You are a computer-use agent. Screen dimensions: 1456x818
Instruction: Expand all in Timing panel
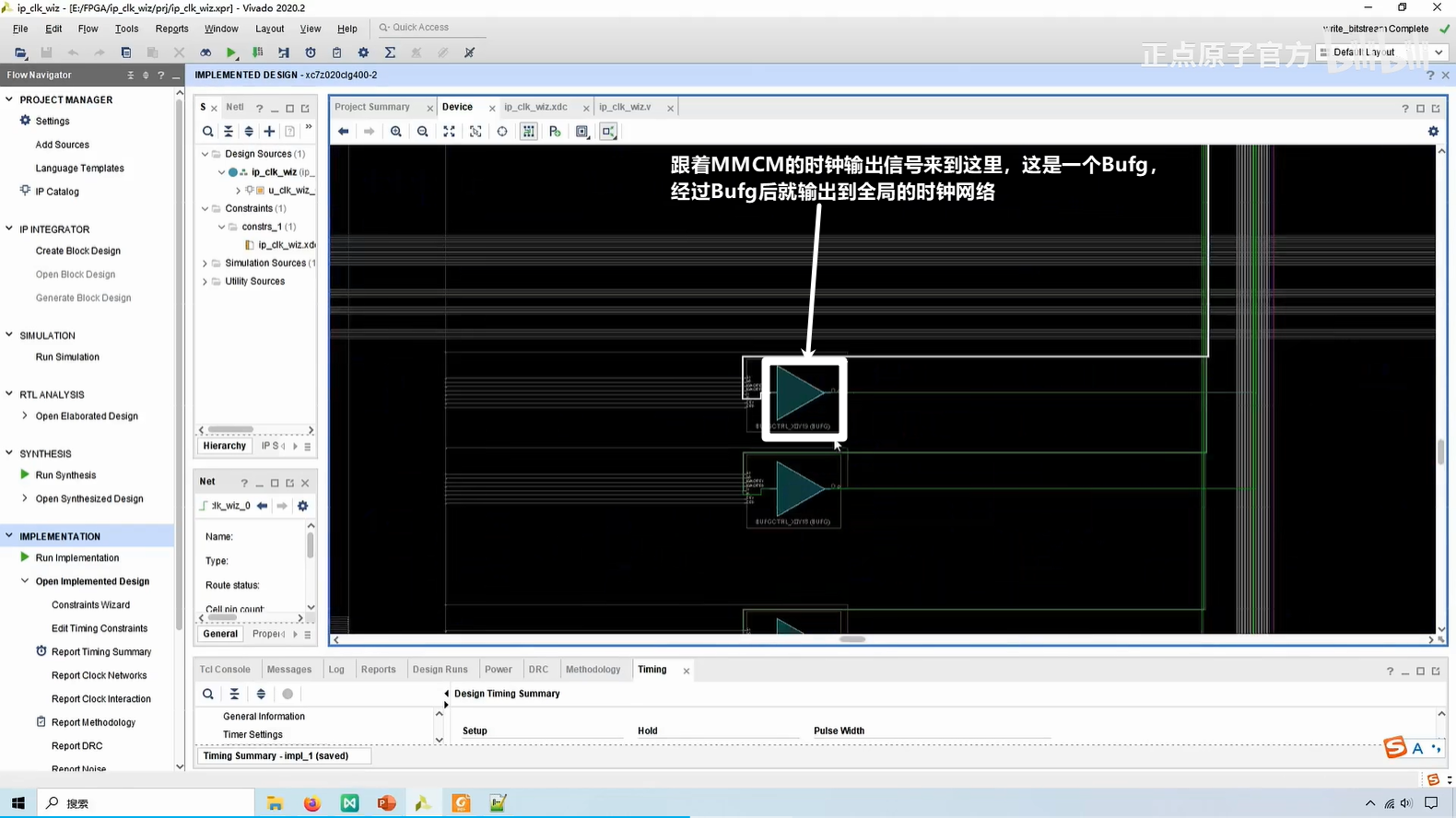[x=261, y=694]
